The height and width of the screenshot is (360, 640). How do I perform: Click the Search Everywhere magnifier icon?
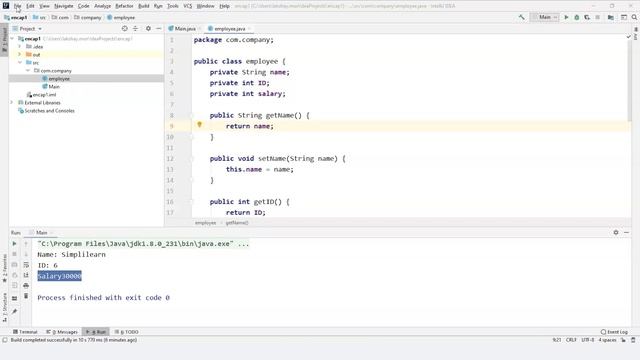click(634, 17)
